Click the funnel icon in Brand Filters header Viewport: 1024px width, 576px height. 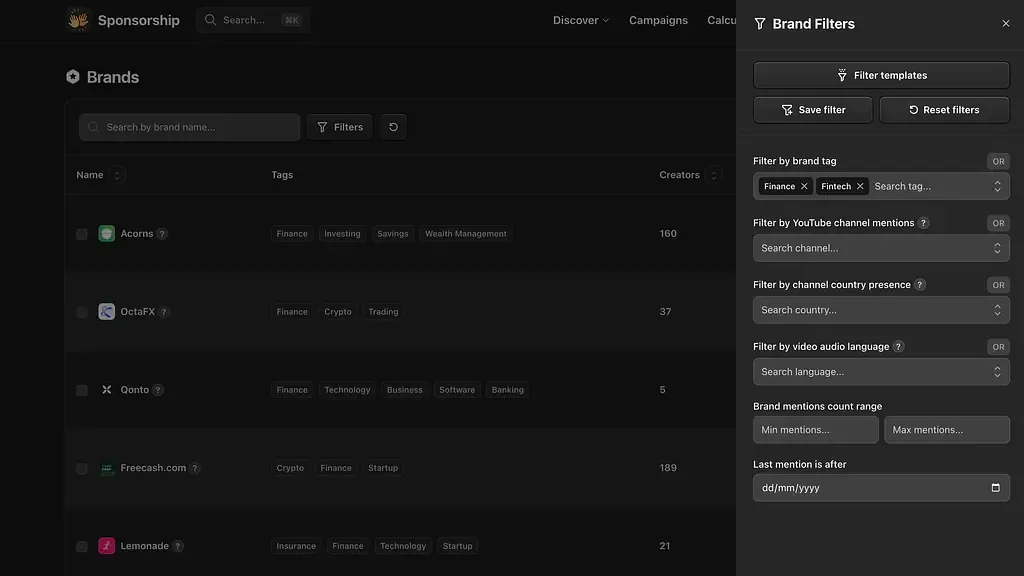(x=760, y=24)
